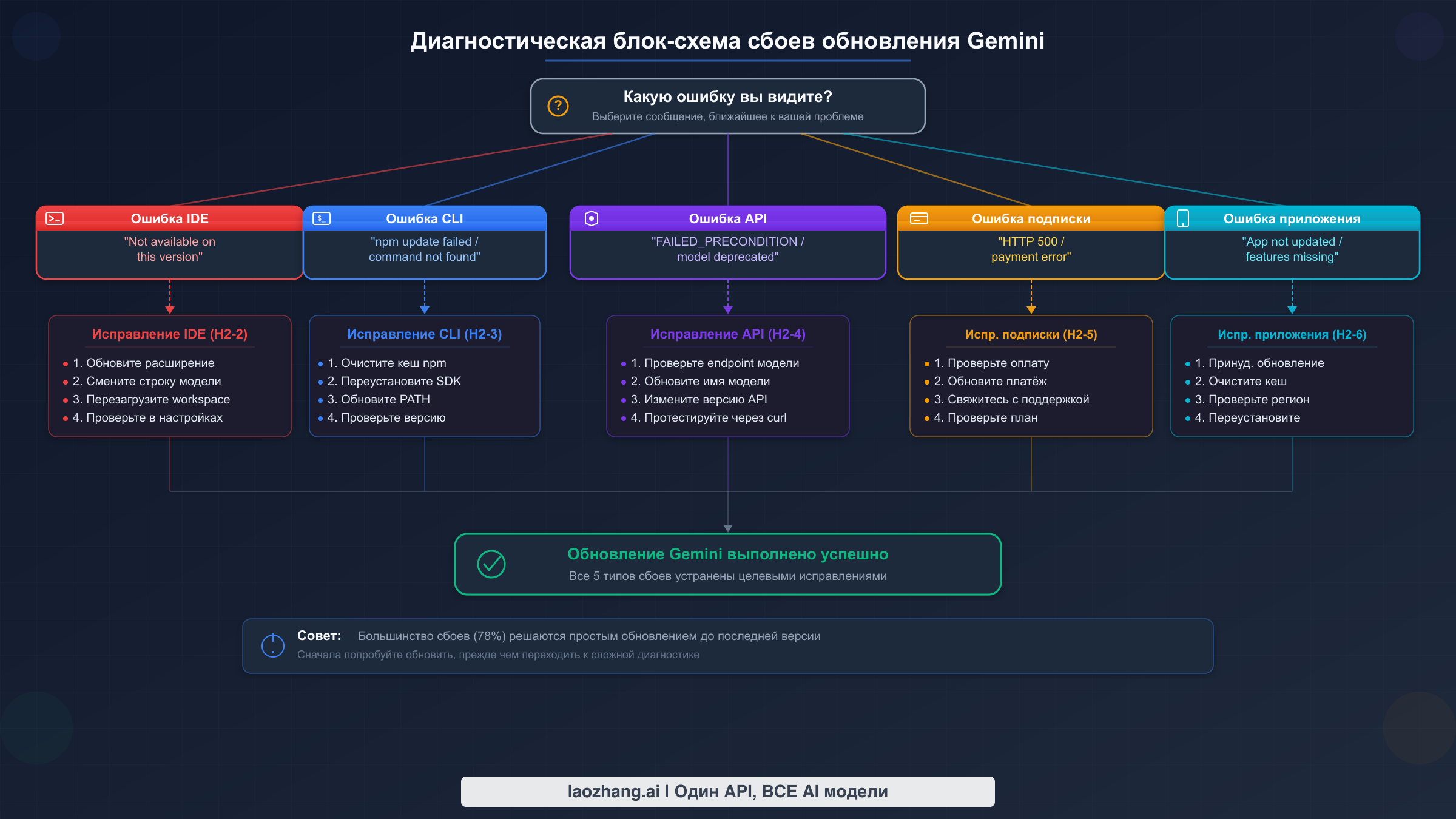This screenshot has width=1456, height=819.
Task: Click the laozhang.ai banner link
Action: [727, 791]
